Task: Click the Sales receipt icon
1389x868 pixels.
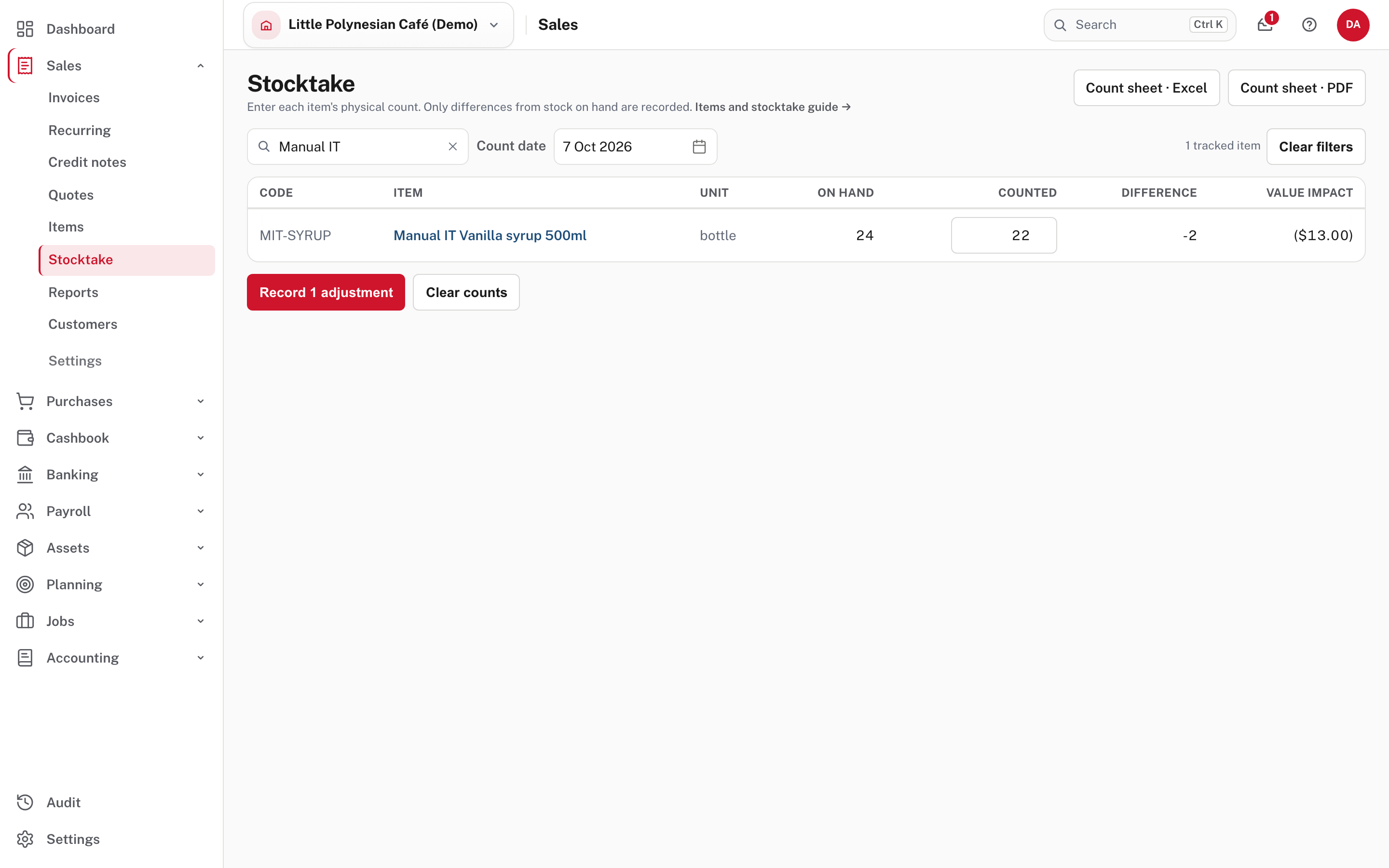Action: coord(25,66)
